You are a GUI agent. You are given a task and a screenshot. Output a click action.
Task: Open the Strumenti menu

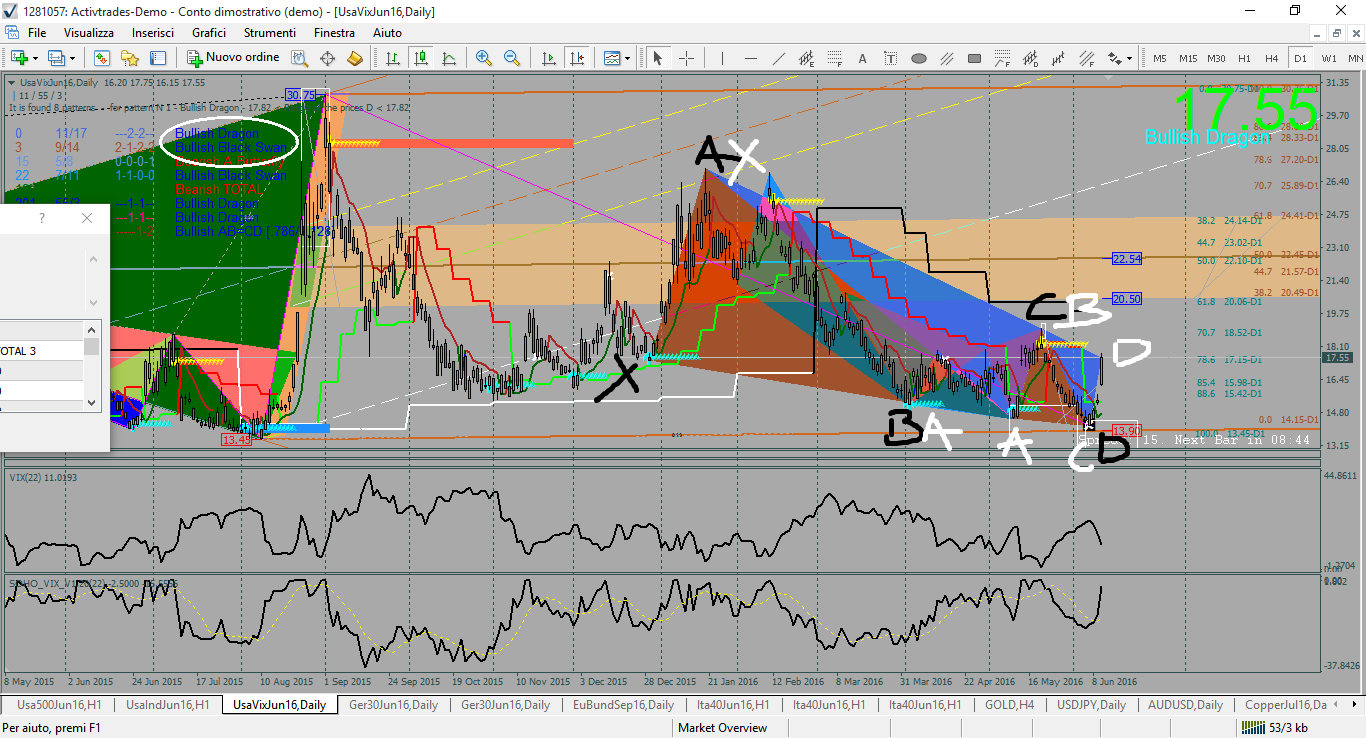(x=270, y=33)
